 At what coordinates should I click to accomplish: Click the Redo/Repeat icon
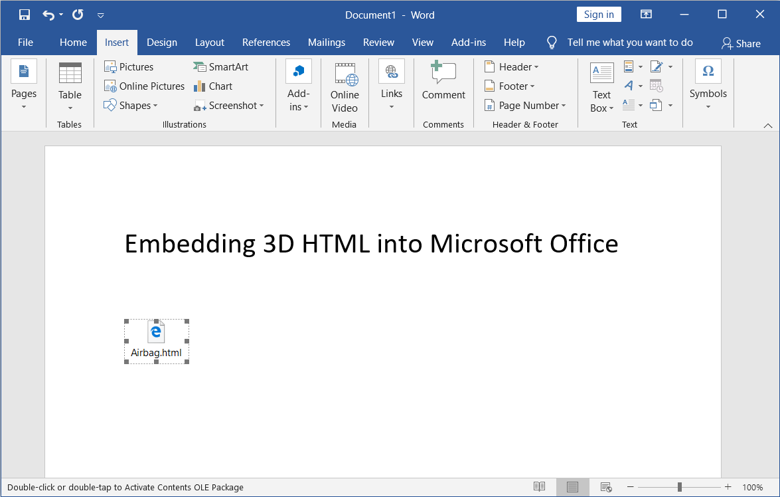click(x=78, y=14)
